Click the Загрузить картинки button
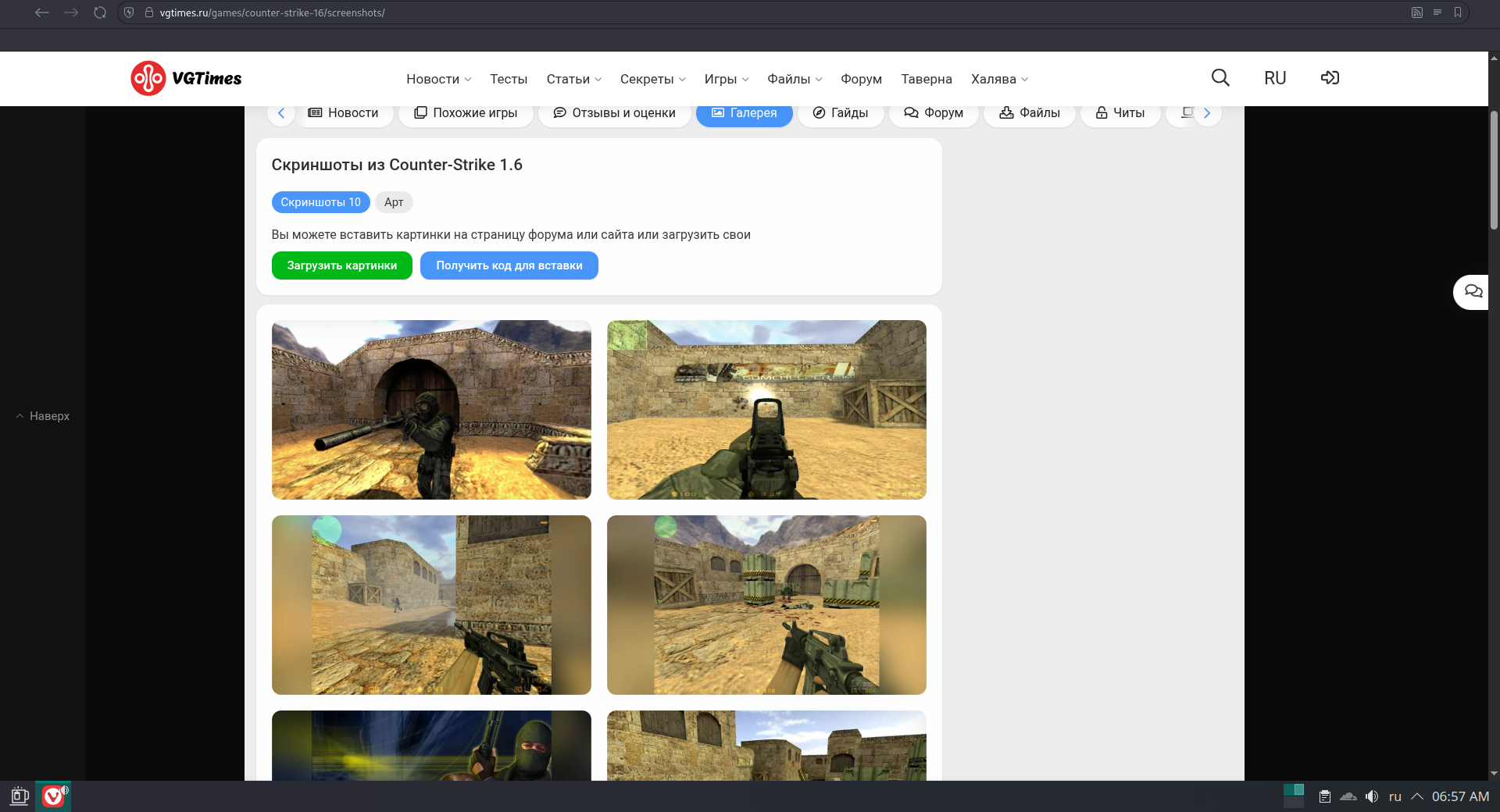The width and height of the screenshot is (1500, 812). (x=342, y=265)
